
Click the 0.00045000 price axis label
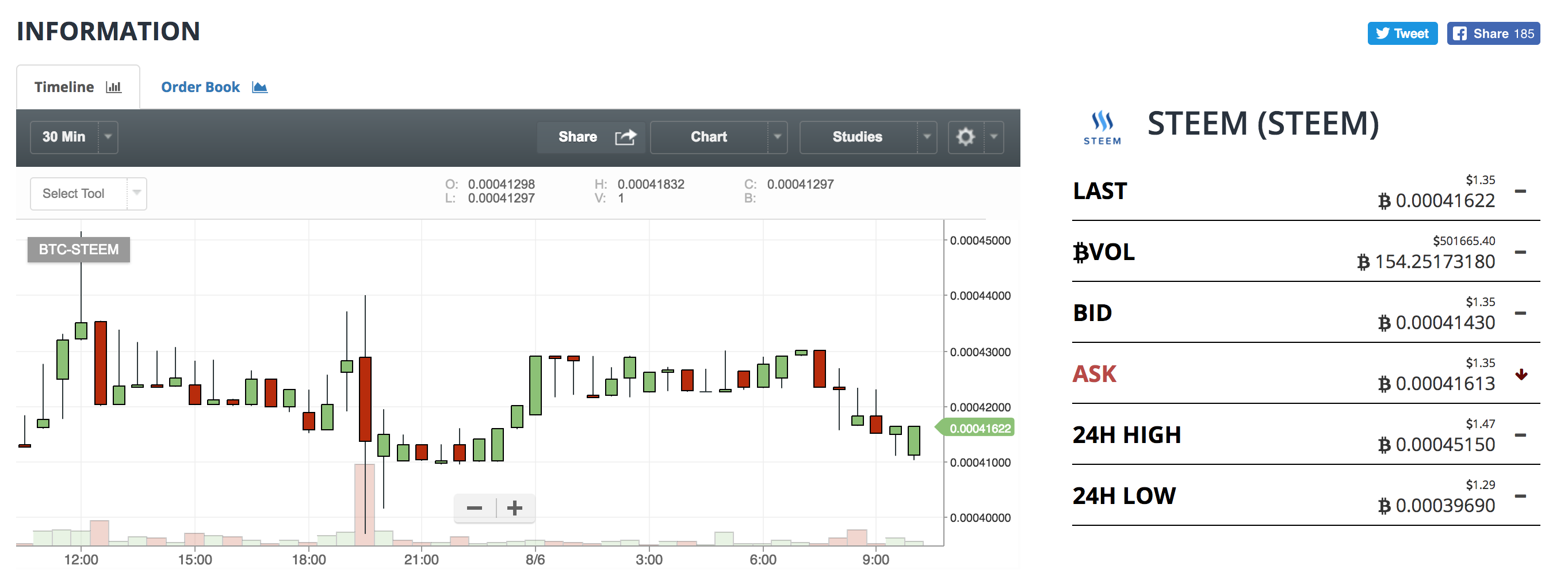(x=980, y=240)
